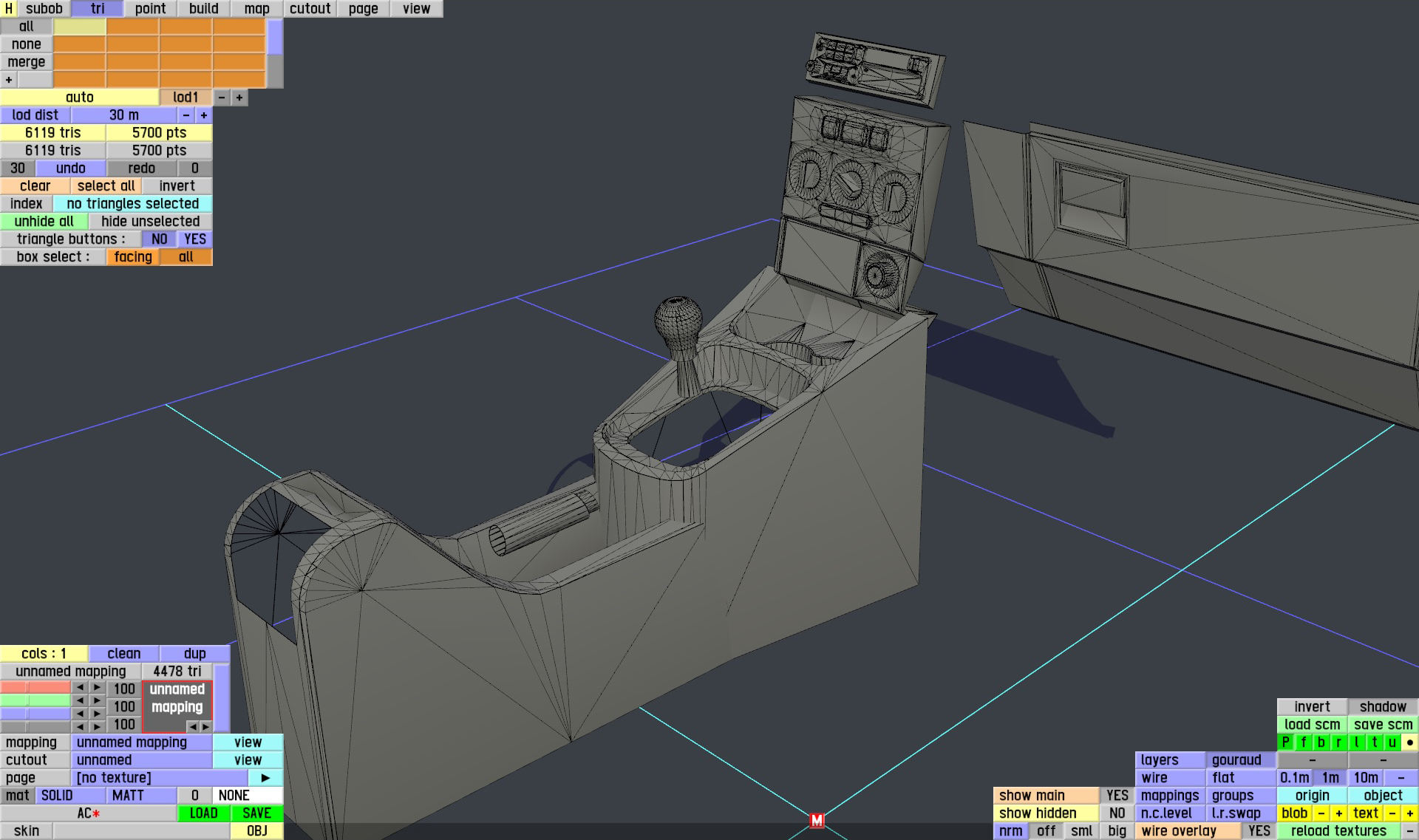Increase lod dist with plus button
This screenshot has height=840, width=1419.
click(x=204, y=115)
